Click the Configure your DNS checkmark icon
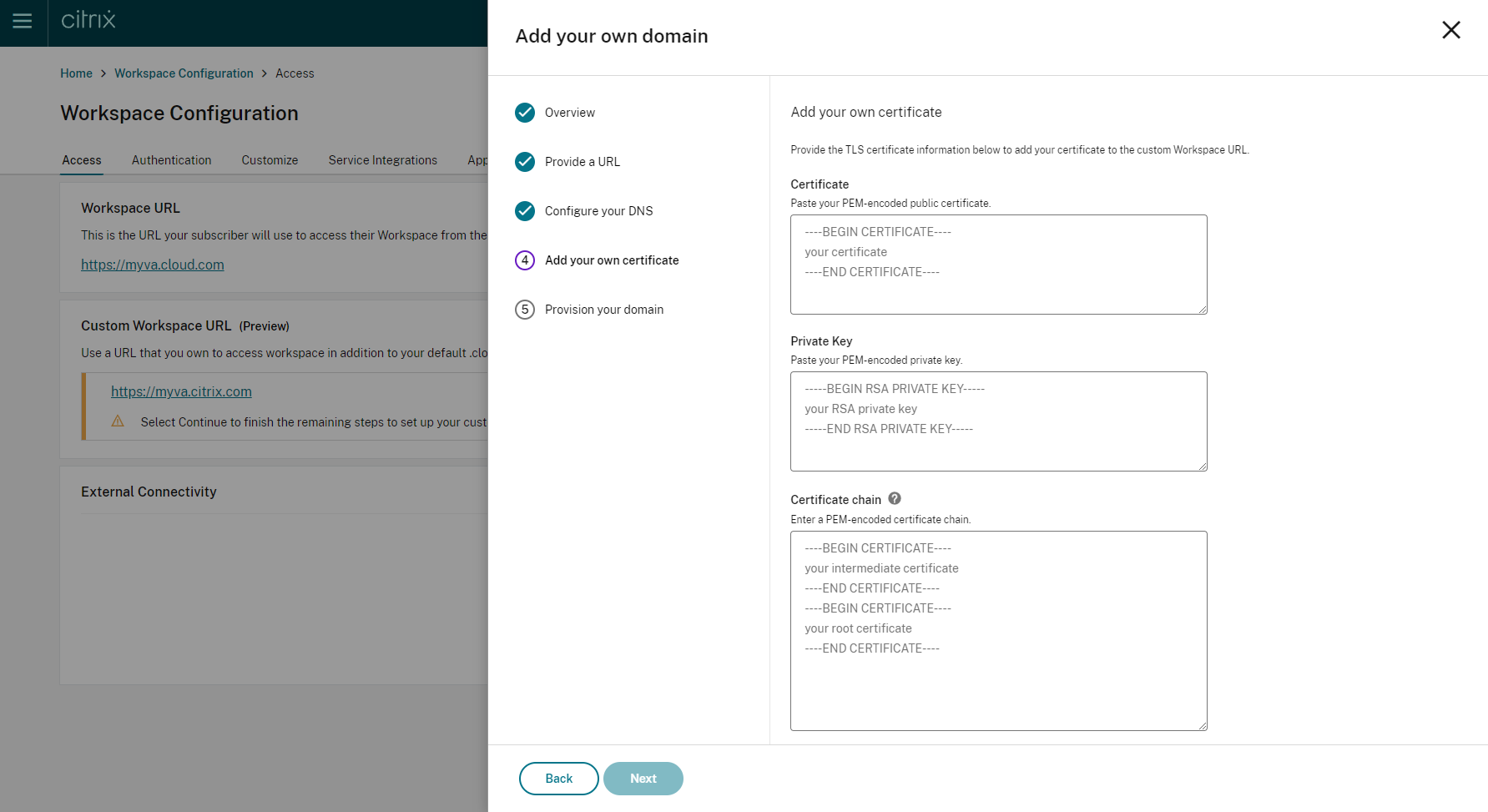This screenshot has width=1488, height=812. tap(525, 211)
